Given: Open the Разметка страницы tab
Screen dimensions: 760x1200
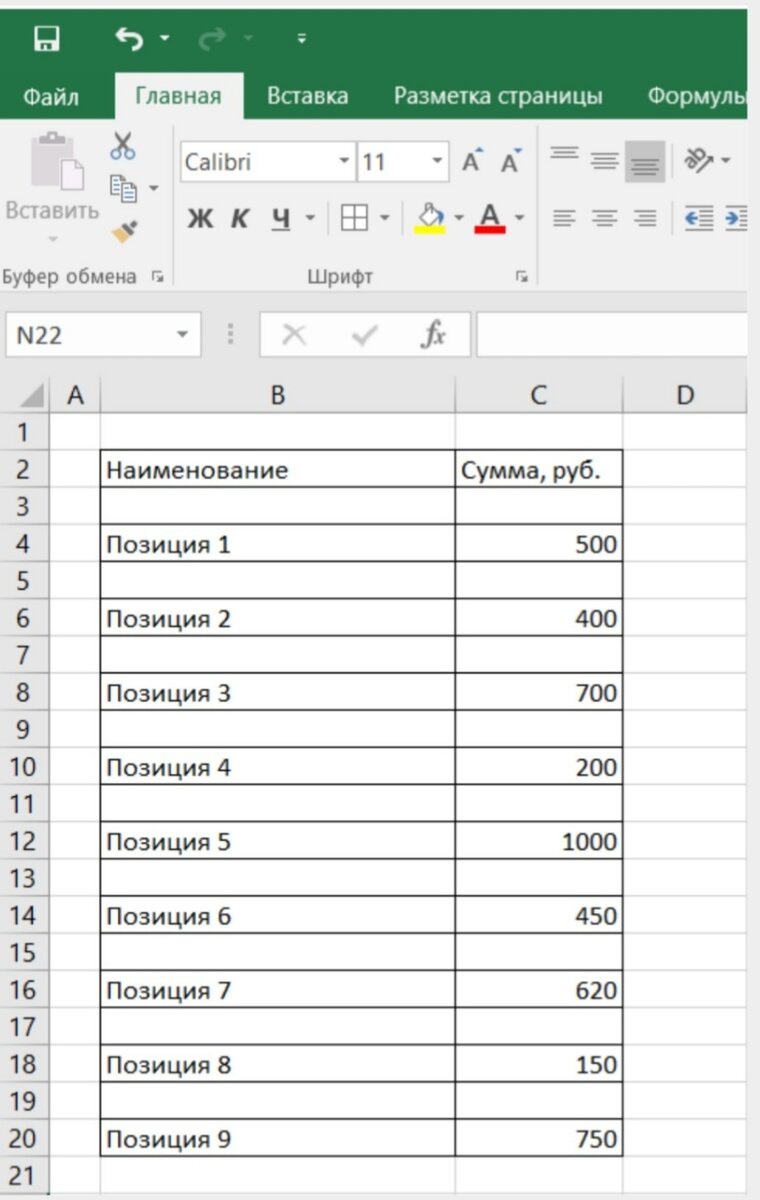Looking at the screenshot, I should [498, 96].
